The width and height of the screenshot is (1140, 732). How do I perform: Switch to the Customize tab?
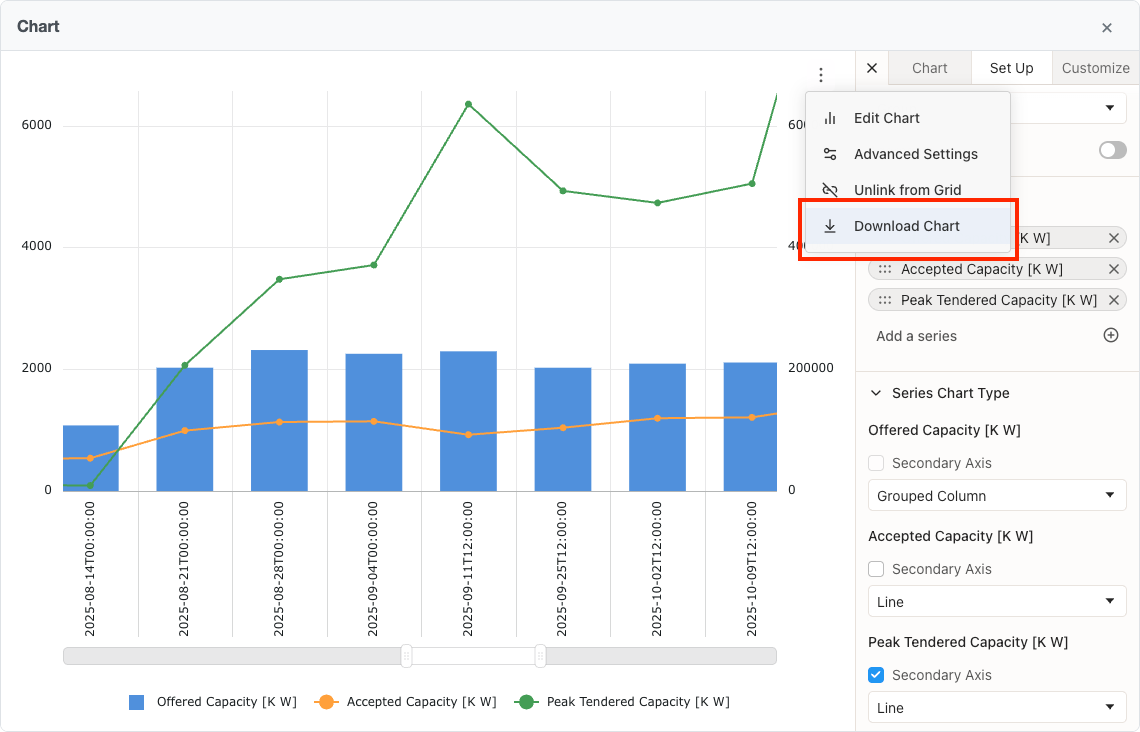1095,68
